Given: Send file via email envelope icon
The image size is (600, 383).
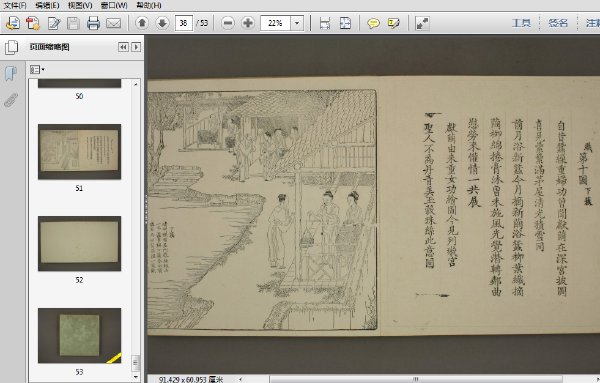Looking at the screenshot, I should pyautogui.click(x=113, y=23).
